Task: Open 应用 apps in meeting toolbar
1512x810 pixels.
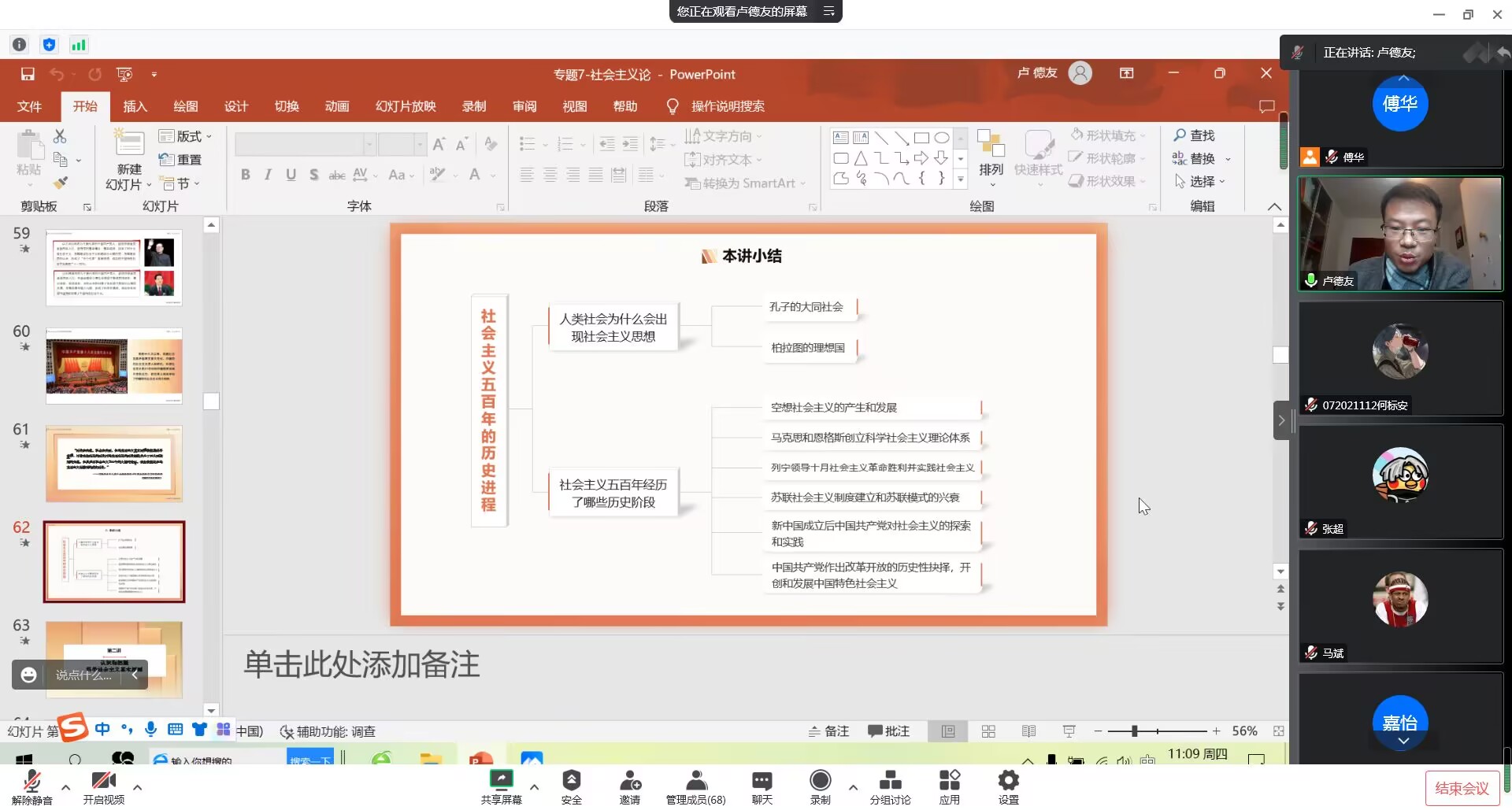Action: (x=950, y=787)
